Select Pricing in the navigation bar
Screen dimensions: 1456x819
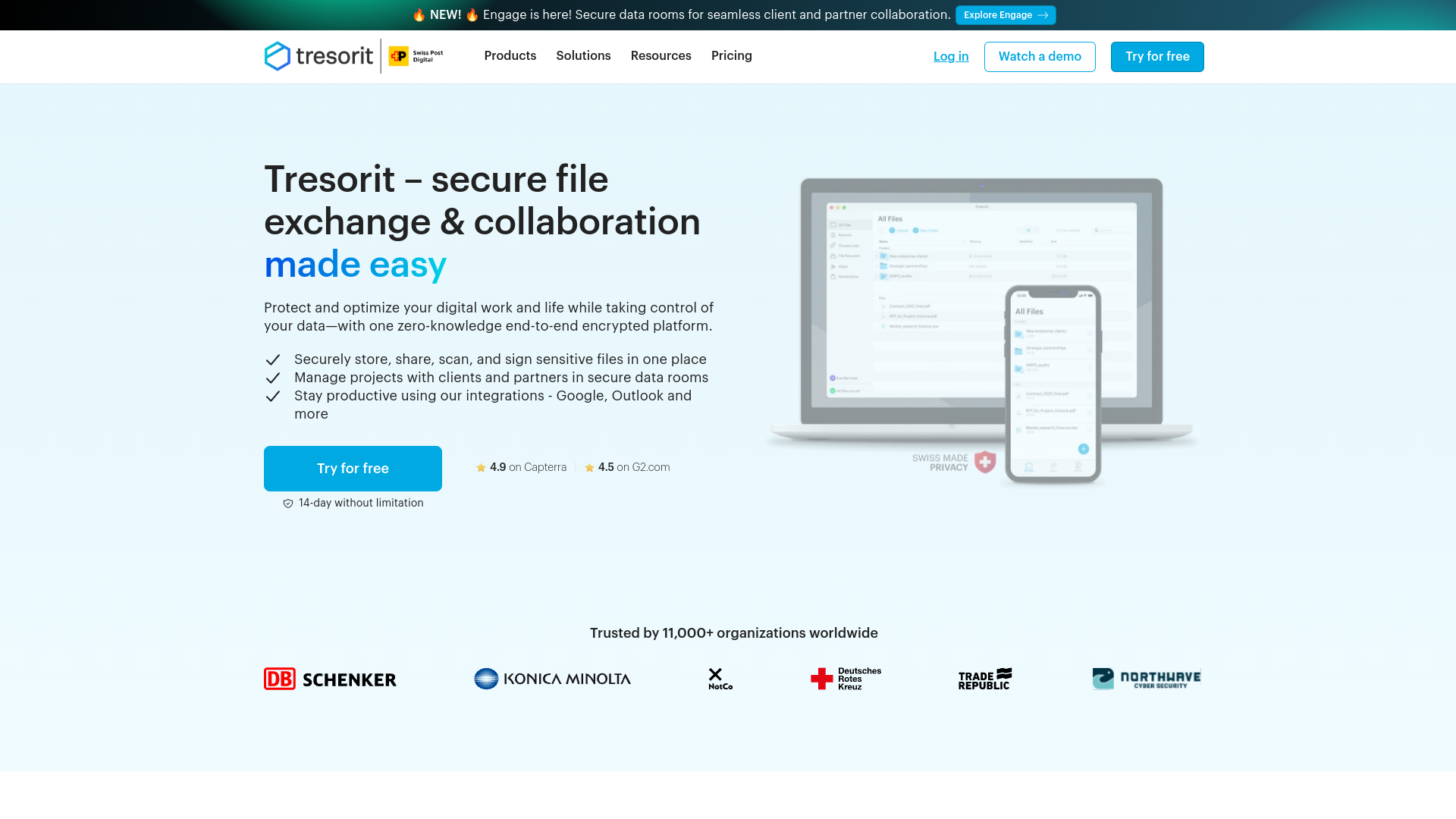point(731,56)
